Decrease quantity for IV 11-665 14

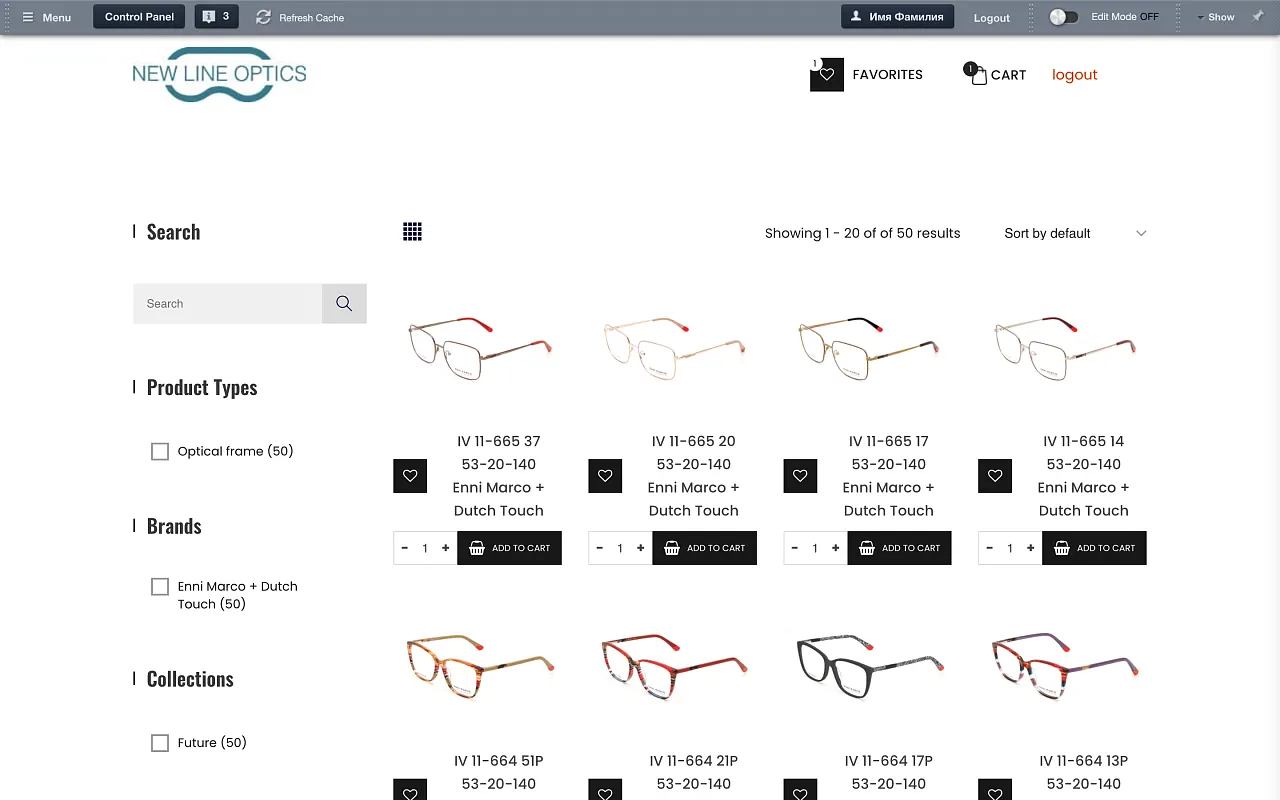coord(989,548)
